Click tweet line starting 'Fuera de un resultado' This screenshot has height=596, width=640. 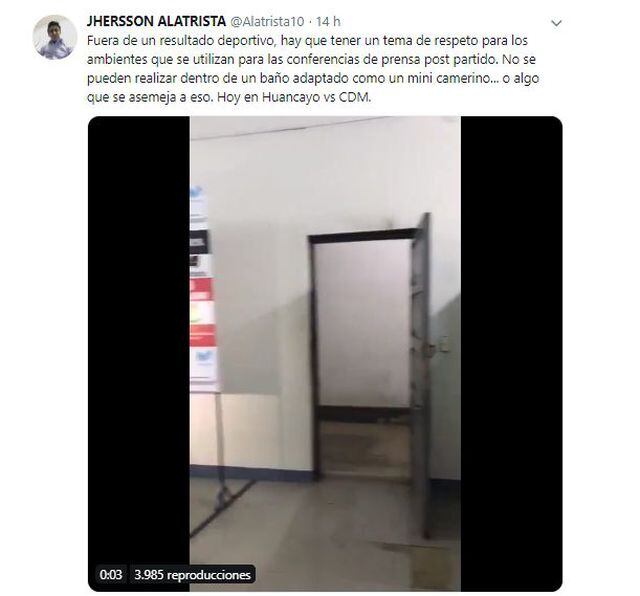(307, 40)
